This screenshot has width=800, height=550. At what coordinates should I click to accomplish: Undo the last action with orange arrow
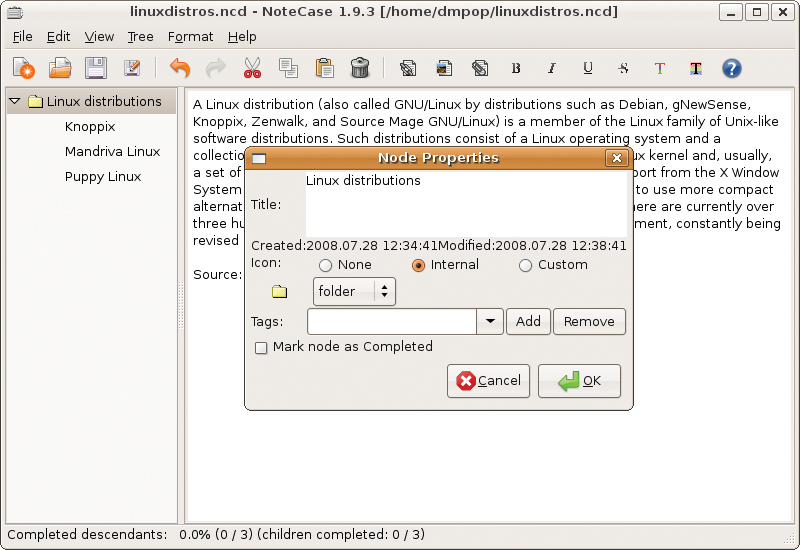click(180, 68)
